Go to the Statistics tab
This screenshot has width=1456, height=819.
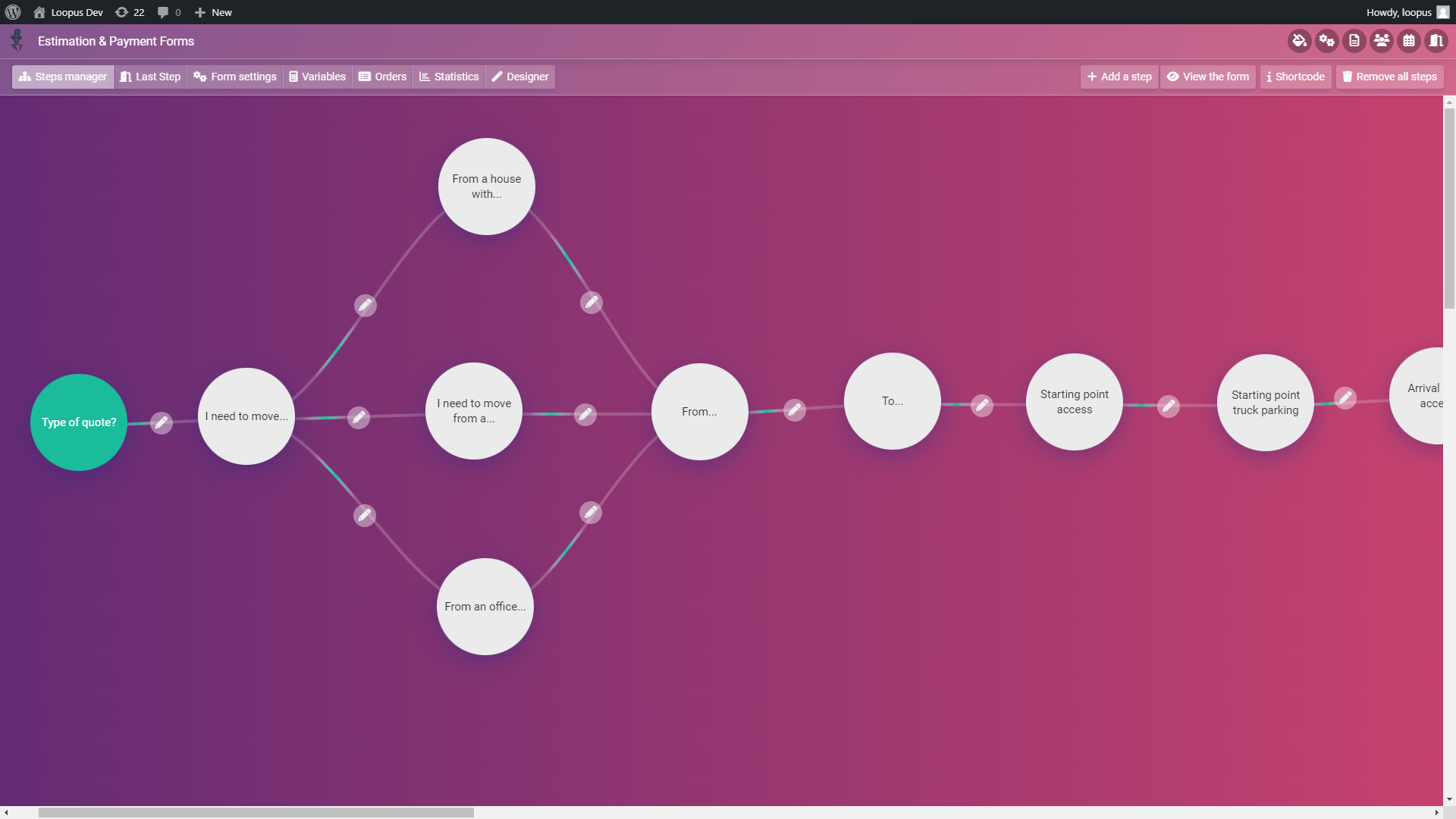[x=449, y=77]
